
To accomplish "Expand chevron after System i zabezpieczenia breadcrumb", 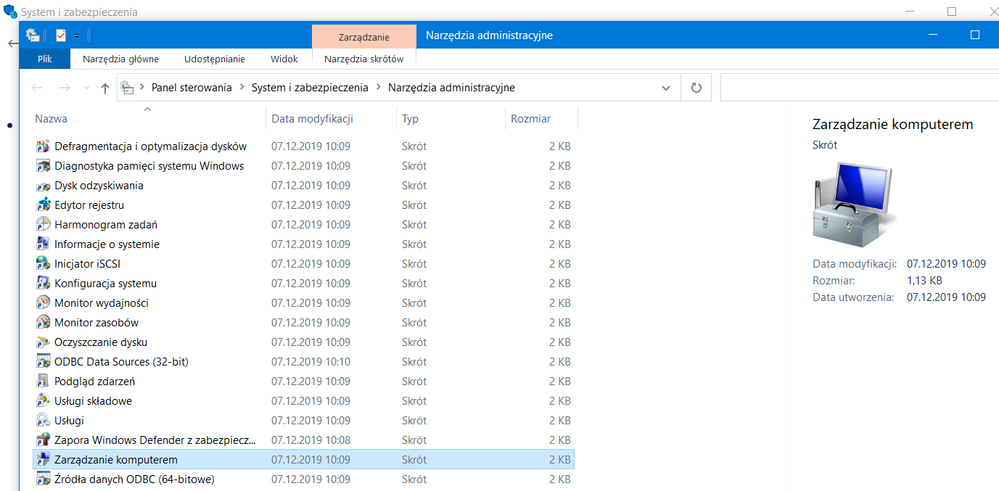I will click(x=378, y=88).
